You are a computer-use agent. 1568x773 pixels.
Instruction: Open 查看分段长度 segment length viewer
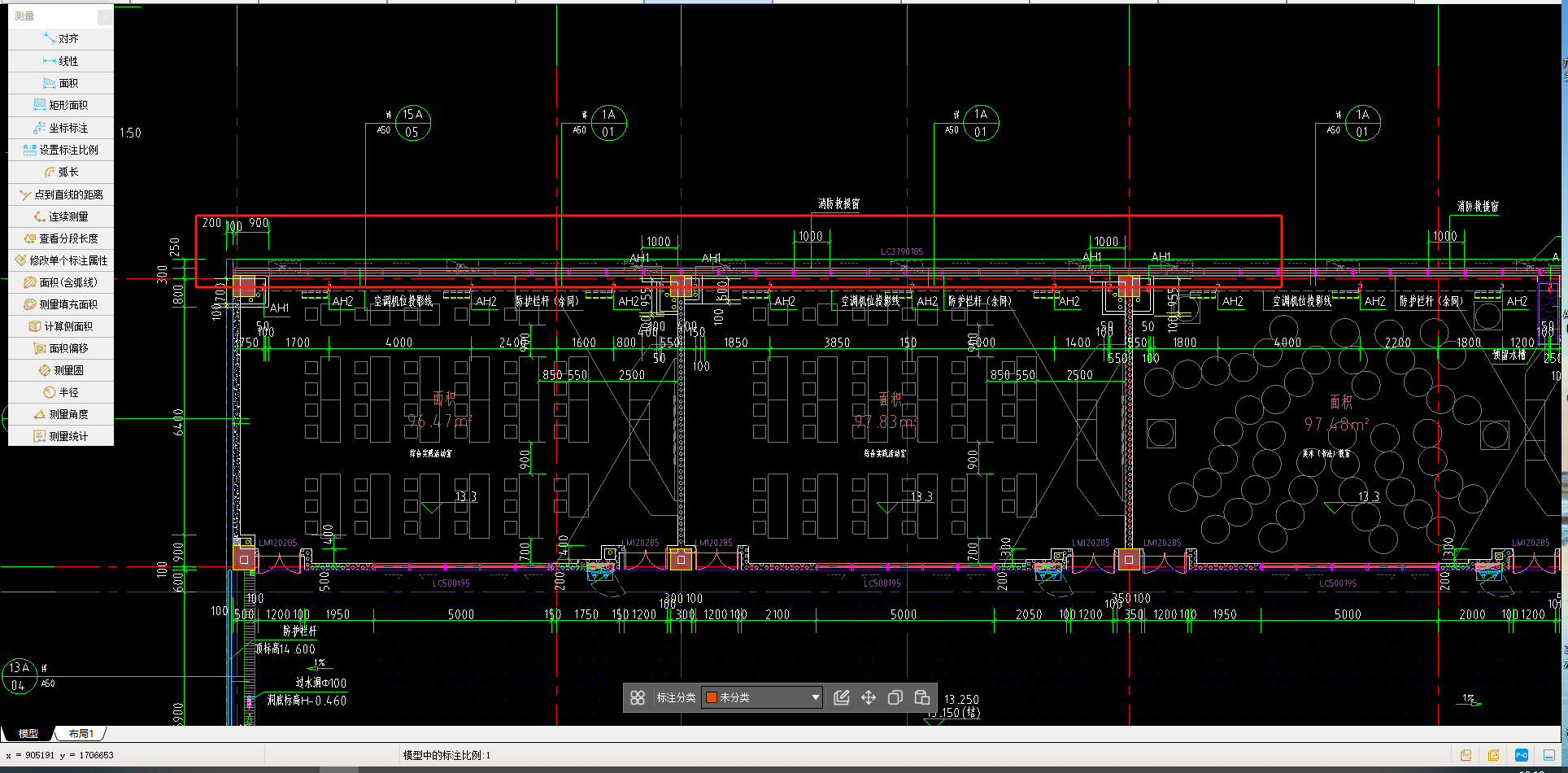(61, 238)
